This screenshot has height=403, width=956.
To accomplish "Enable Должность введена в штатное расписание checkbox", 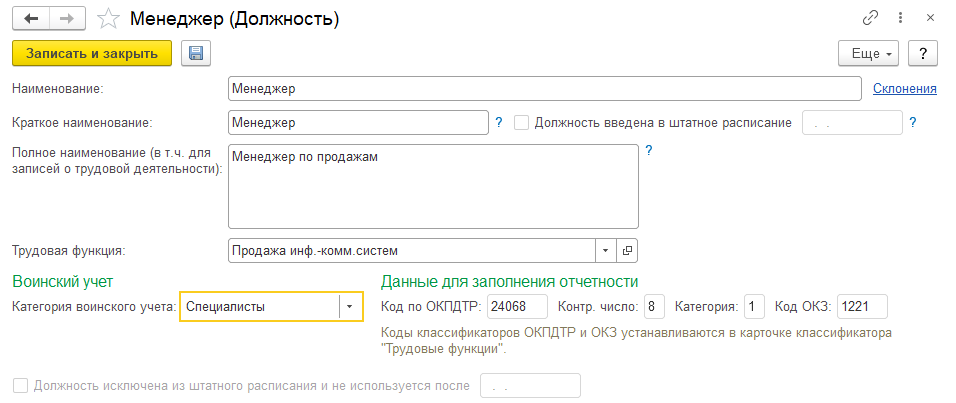I will (521, 123).
